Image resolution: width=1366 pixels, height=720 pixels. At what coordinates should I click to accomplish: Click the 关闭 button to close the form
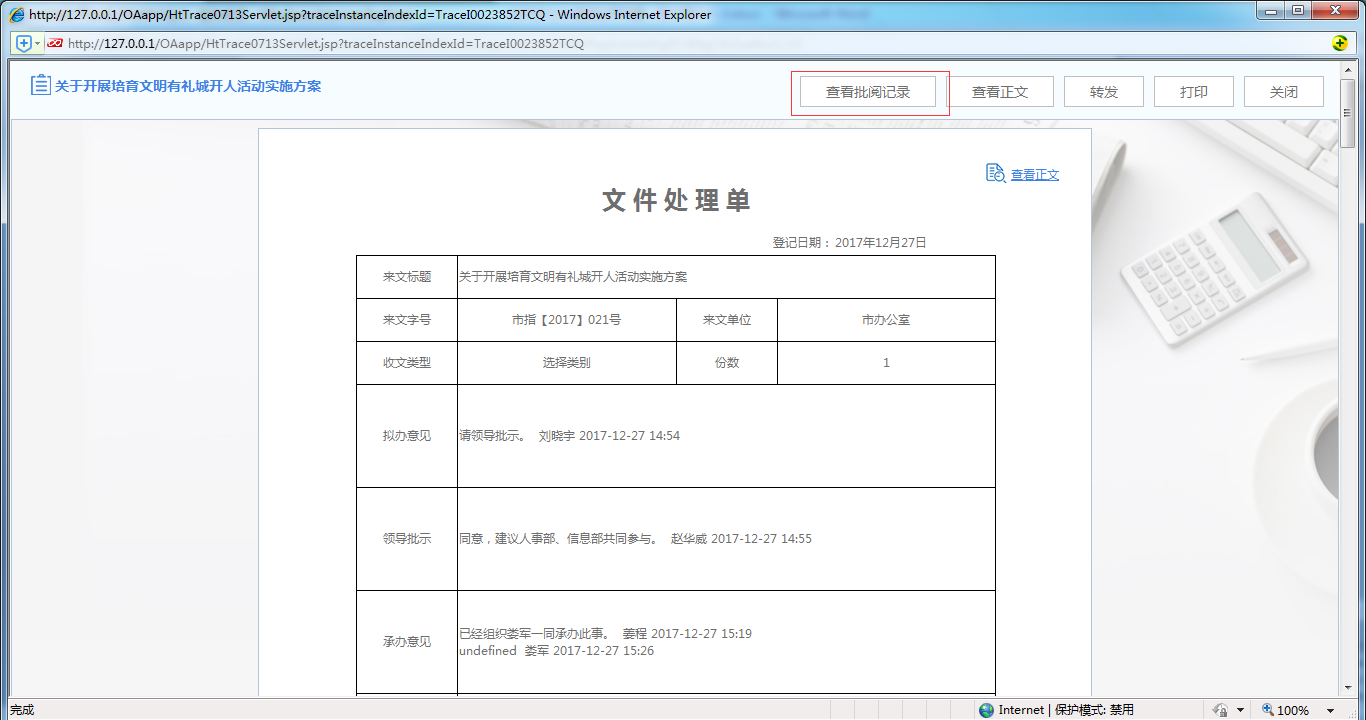pos(1283,91)
